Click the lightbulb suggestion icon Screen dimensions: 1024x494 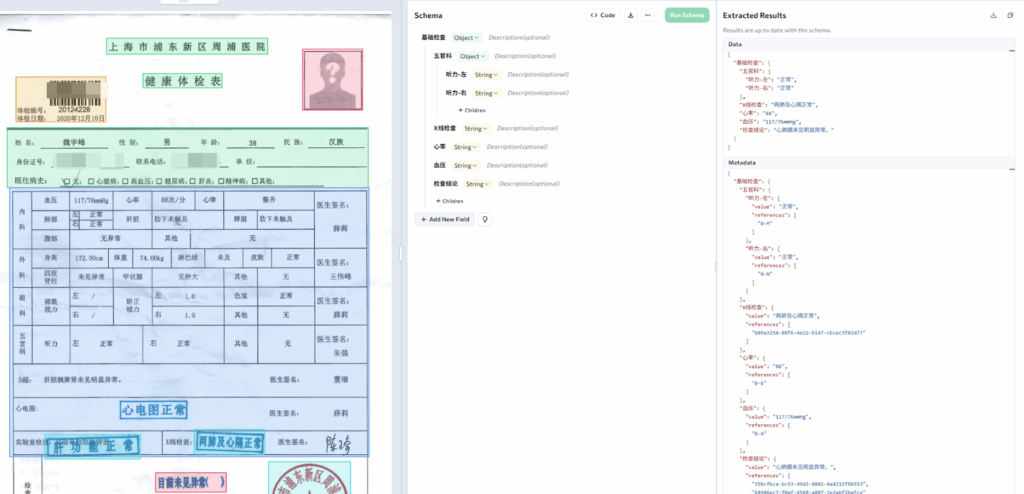pos(485,219)
